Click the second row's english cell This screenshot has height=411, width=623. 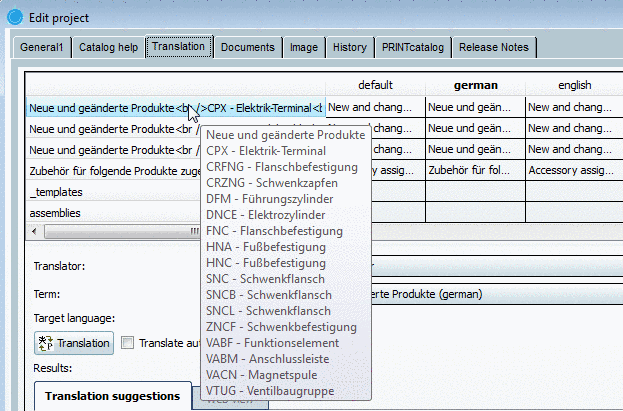[575, 128]
